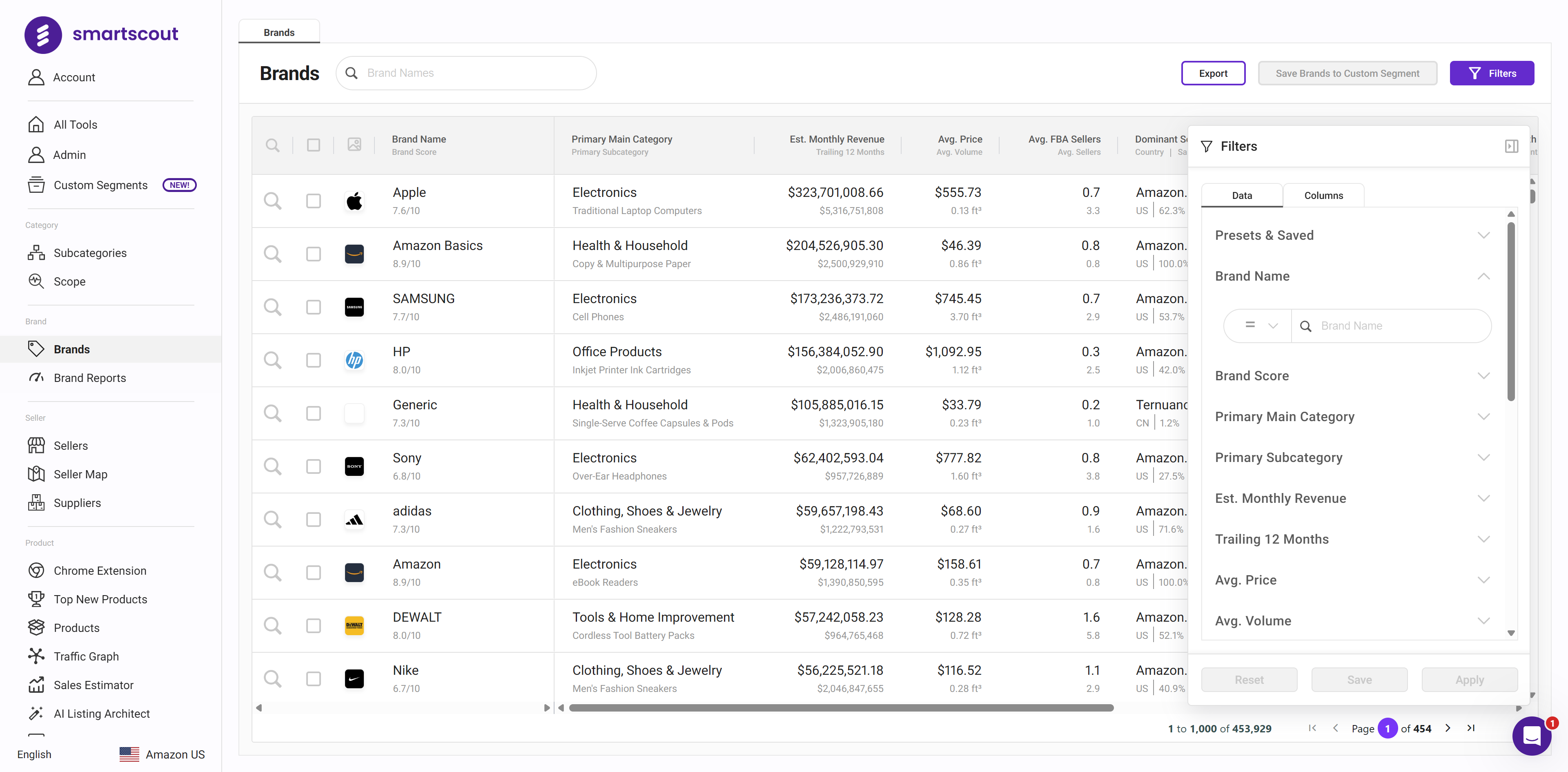Check the SAMSUNG row checkbox
This screenshot has width=1568, height=772.
tap(313, 307)
